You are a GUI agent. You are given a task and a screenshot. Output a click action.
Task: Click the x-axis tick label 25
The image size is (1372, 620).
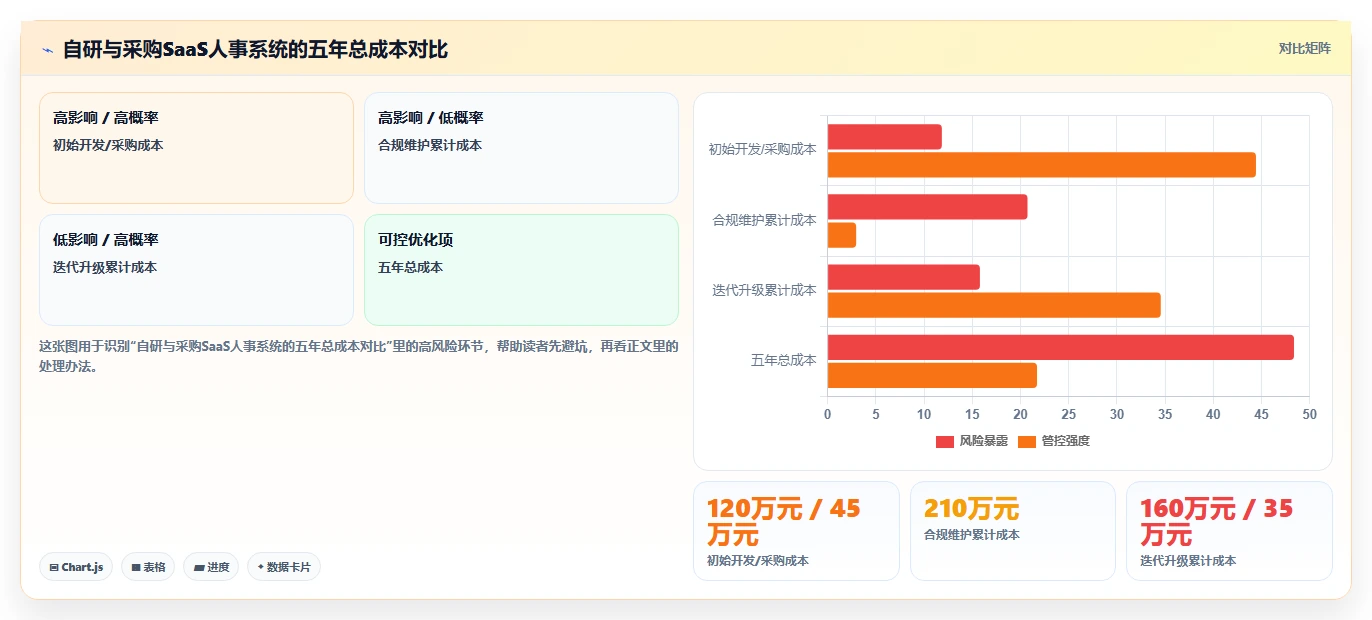[1068, 414]
